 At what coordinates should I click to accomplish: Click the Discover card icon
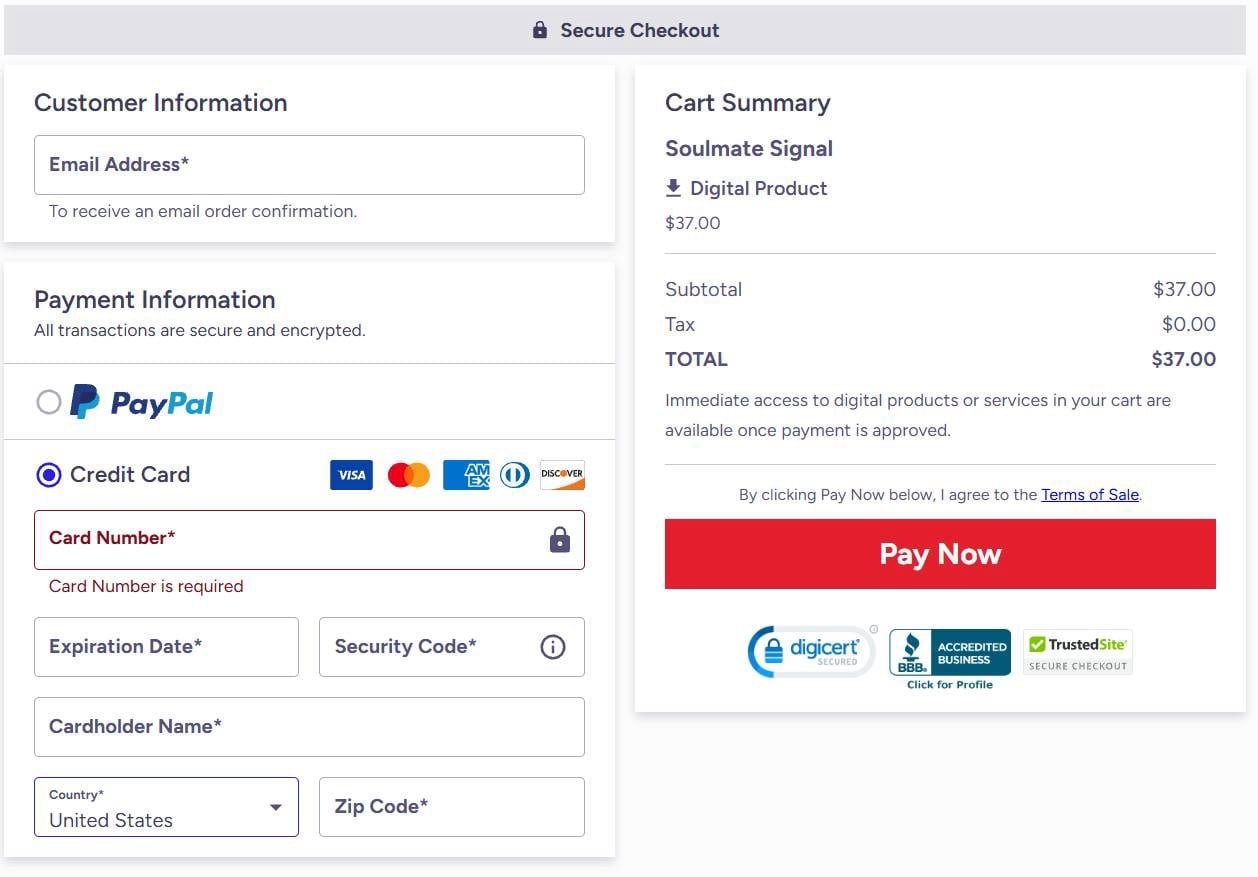coord(561,475)
